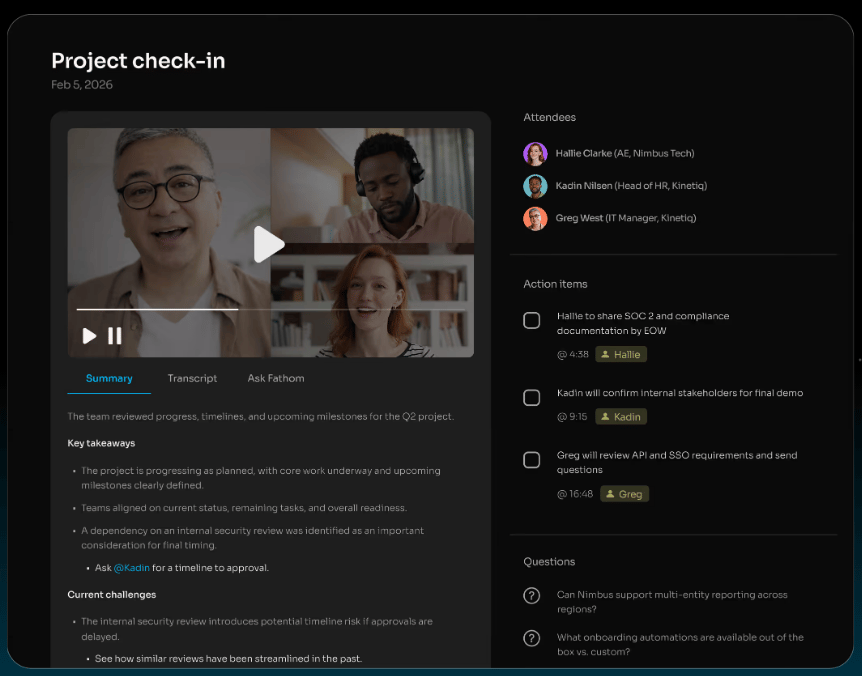The image size is (862, 676).
Task: Click the Greg assignee tag
Action: 625,494
